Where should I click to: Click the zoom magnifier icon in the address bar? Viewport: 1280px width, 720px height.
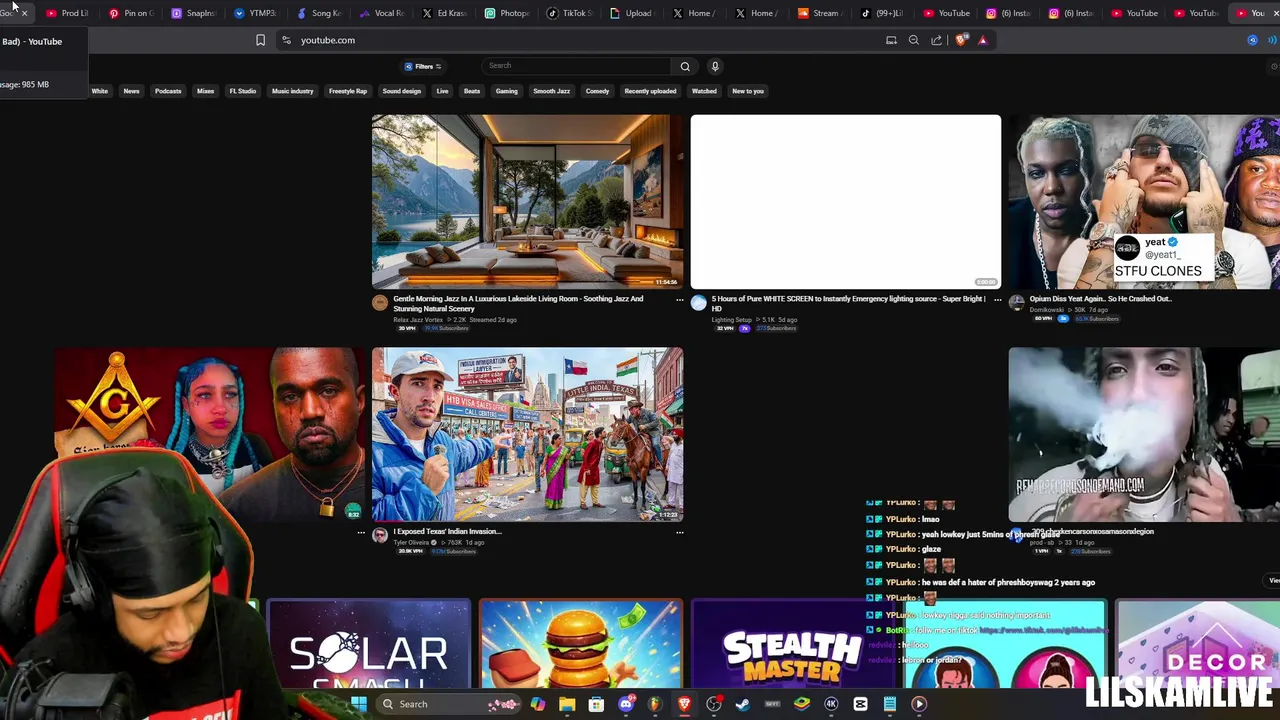pos(914,40)
